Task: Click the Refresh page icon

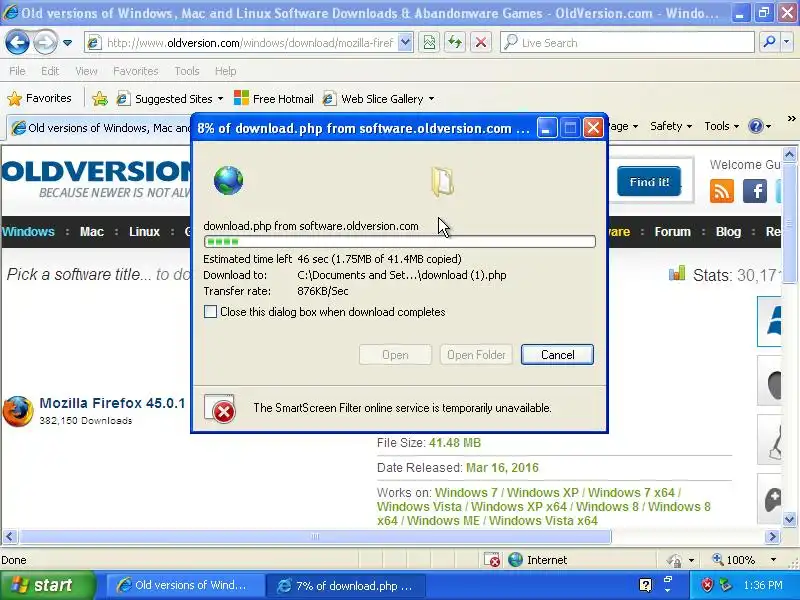Action: [455, 43]
